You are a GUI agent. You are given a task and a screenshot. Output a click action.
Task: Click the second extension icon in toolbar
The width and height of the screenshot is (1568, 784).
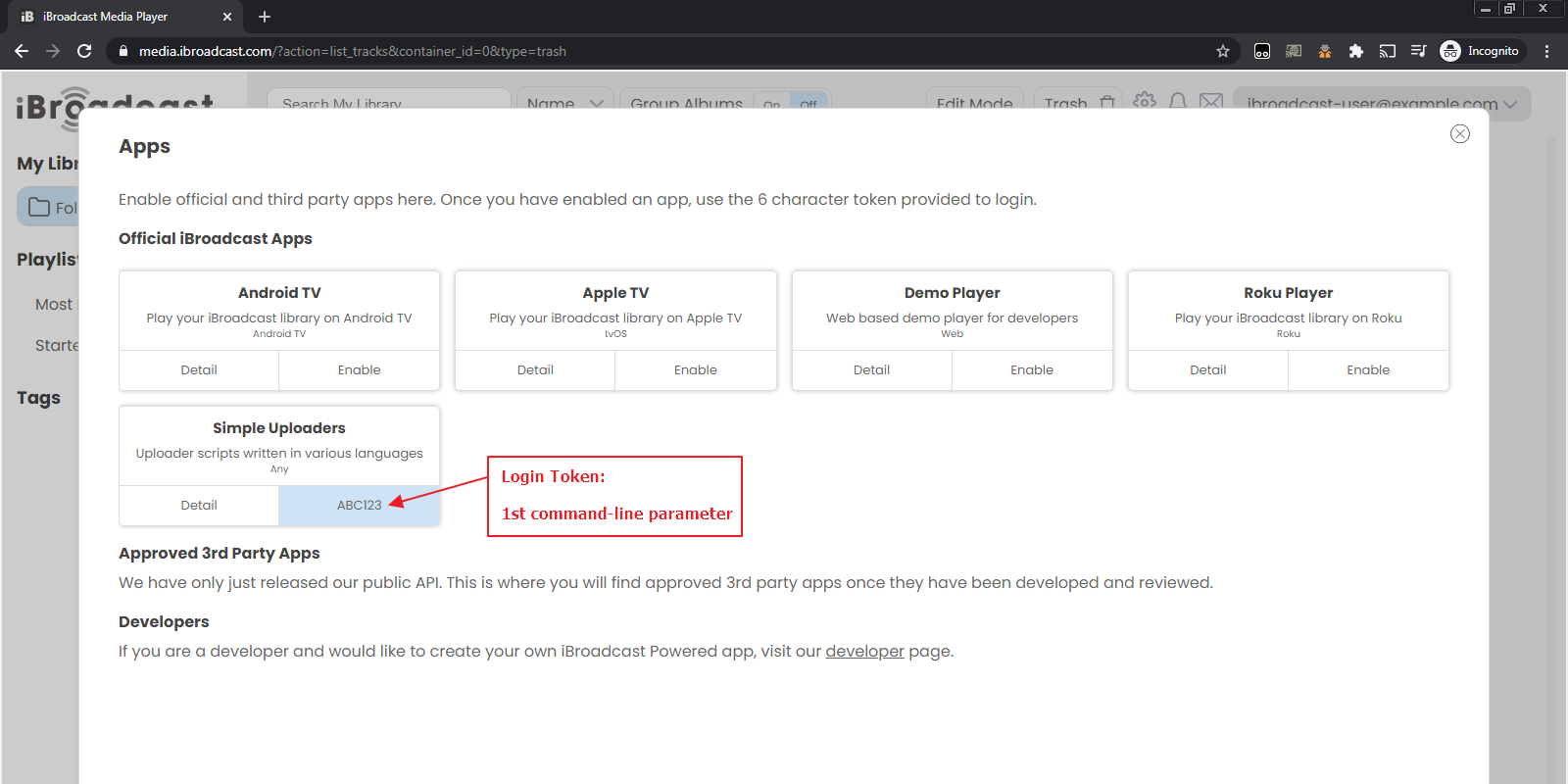coord(1294,51)
